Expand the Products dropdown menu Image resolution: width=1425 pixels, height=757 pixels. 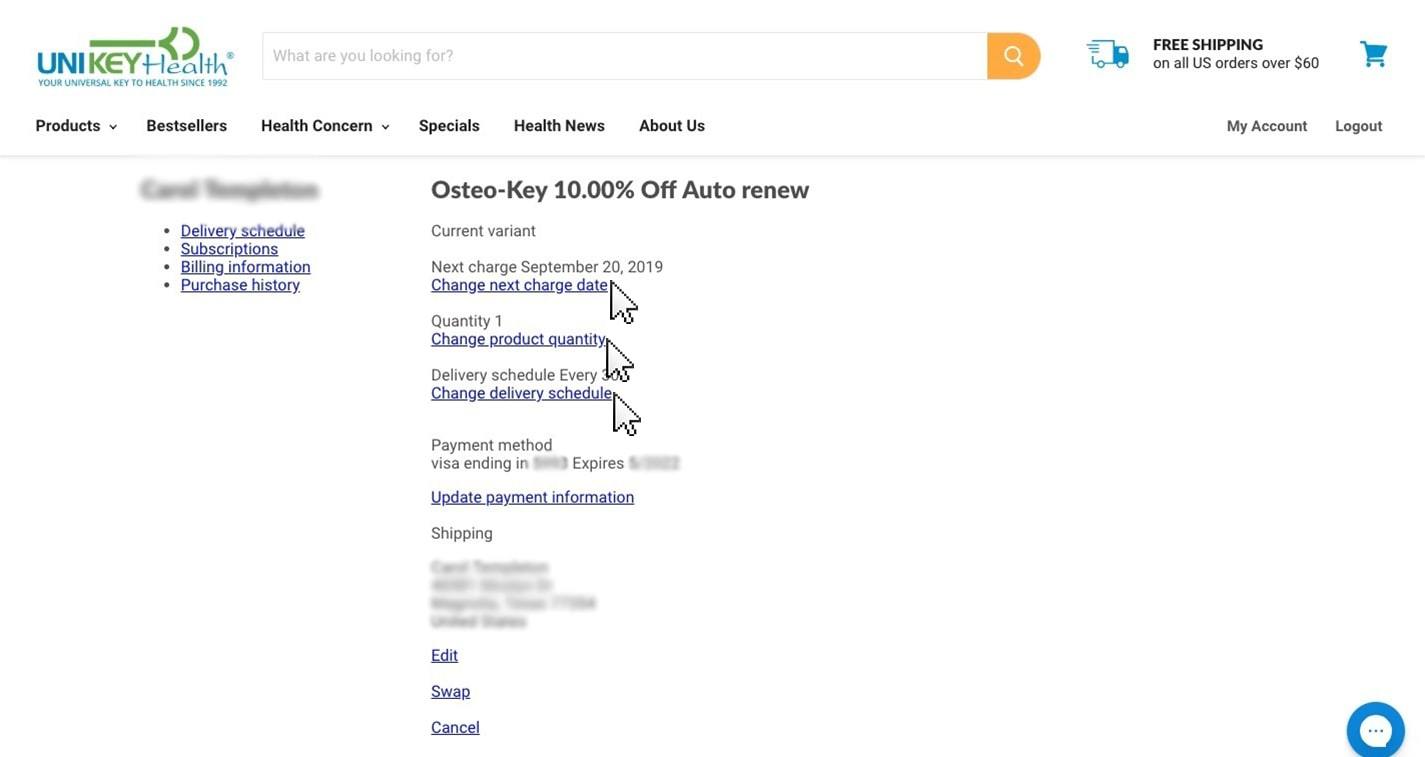pyautogui.click(x=76, y=126)
